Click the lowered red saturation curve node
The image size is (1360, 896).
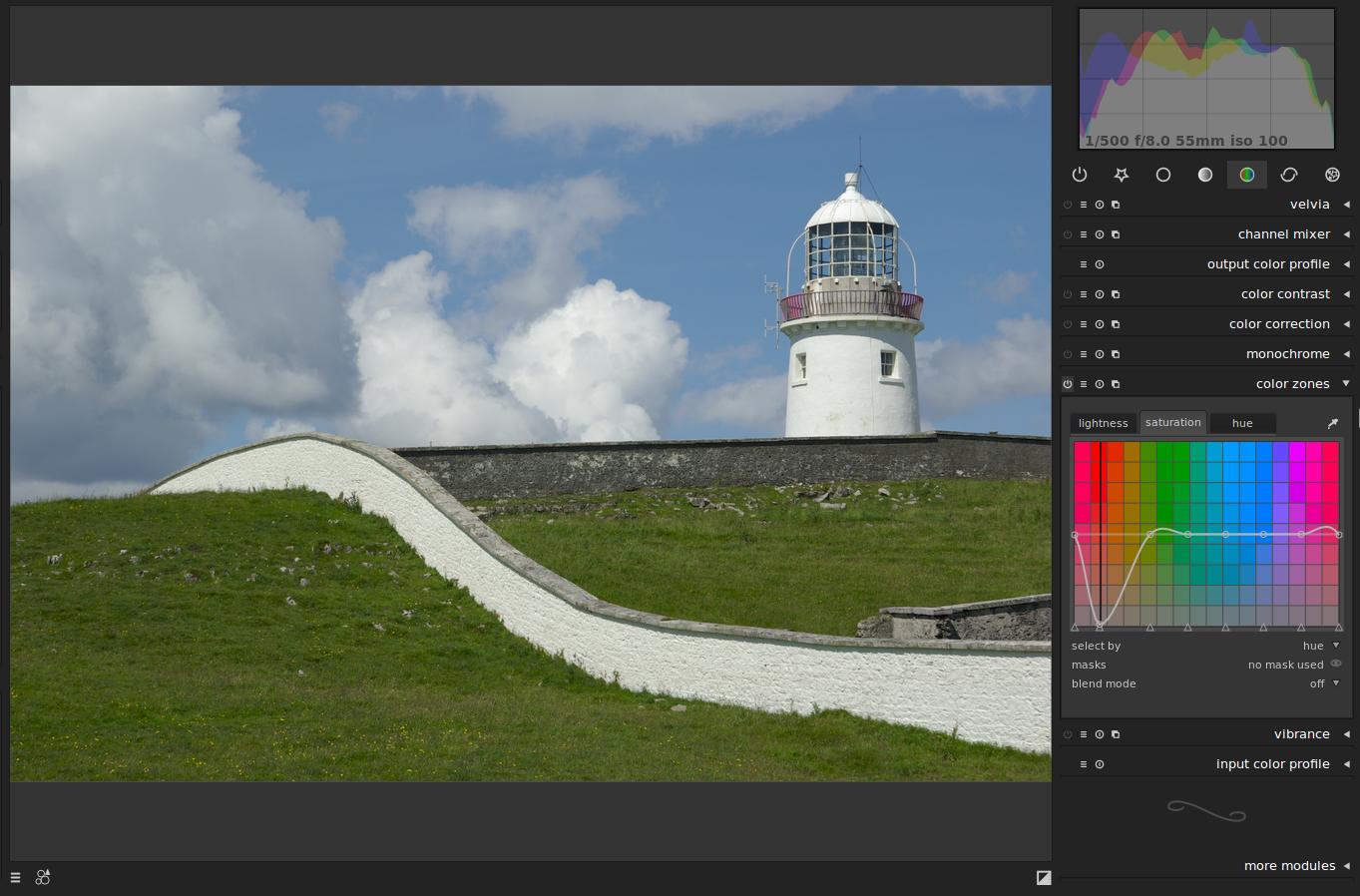click(1100, 626)
